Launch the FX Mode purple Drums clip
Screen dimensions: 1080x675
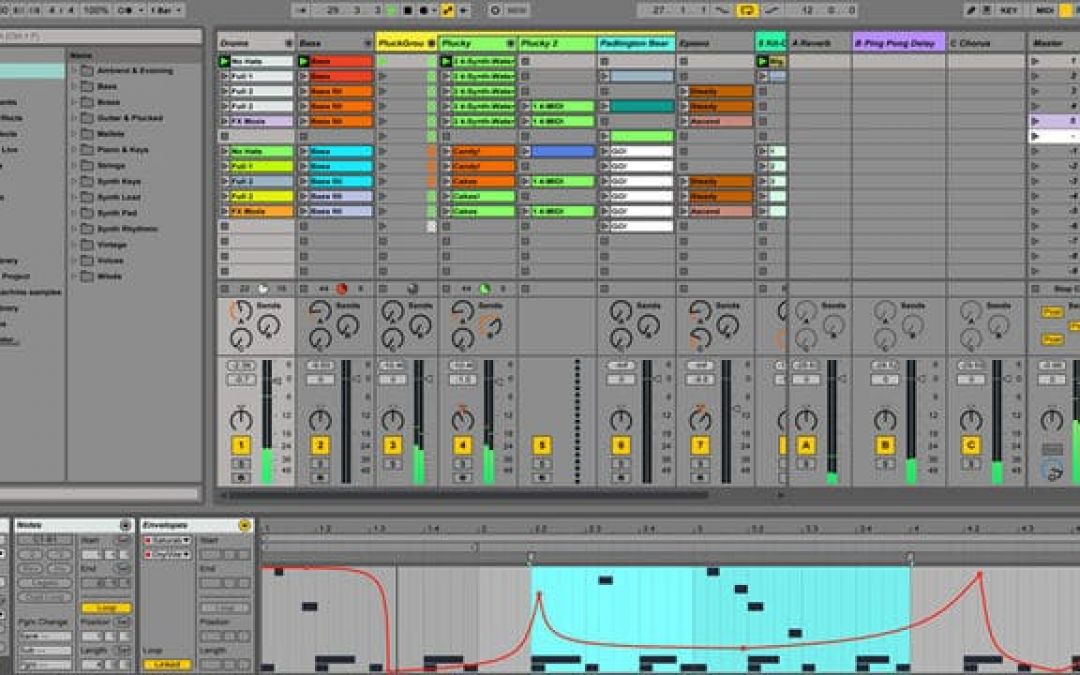[x=225, y=121]
